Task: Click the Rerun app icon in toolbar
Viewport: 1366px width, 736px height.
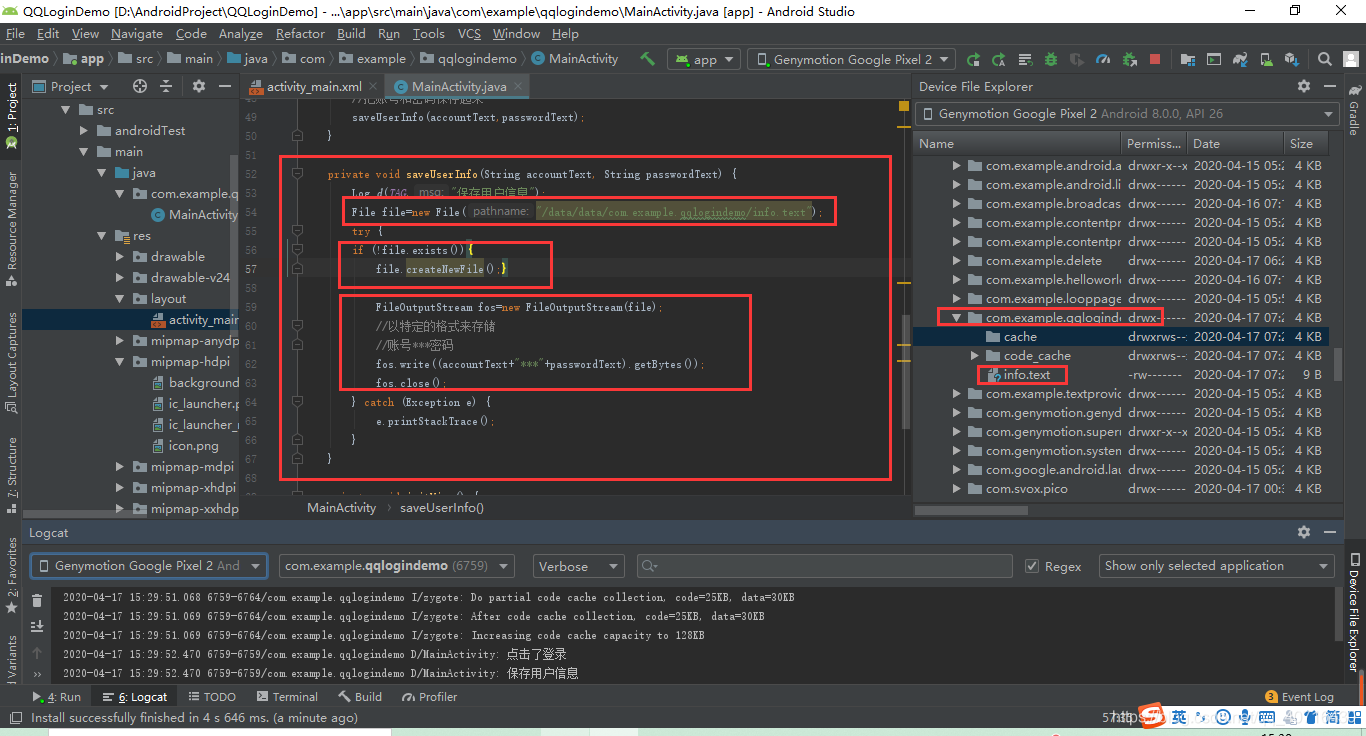Action: (x=973, y=59)
